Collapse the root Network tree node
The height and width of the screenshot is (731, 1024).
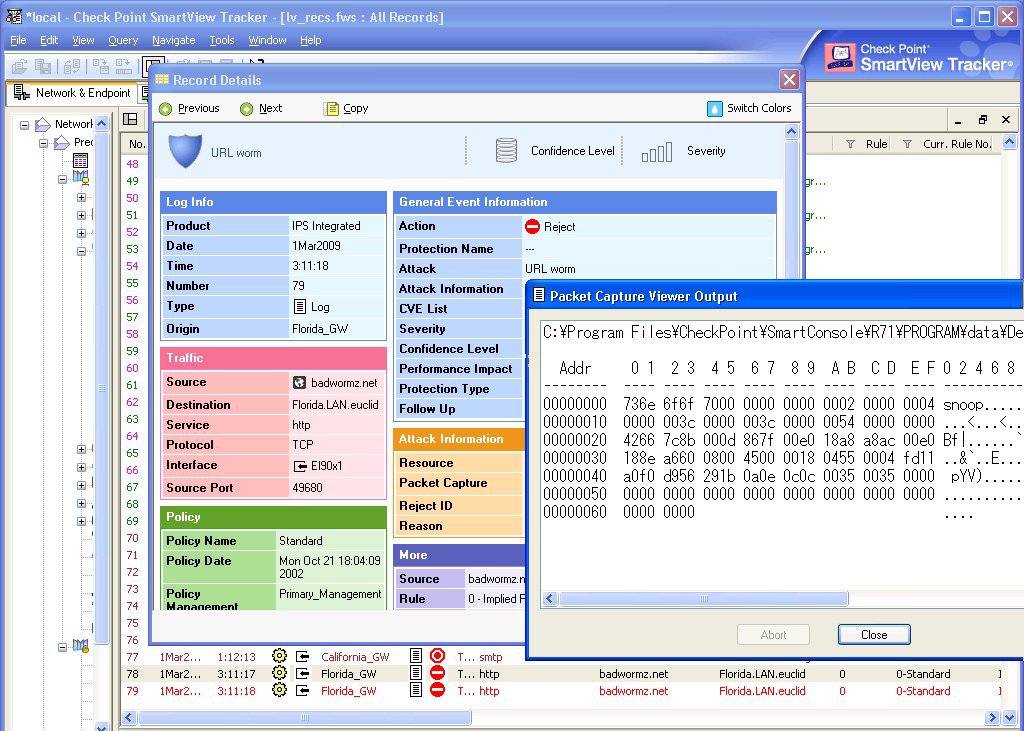tap(25, 124)
